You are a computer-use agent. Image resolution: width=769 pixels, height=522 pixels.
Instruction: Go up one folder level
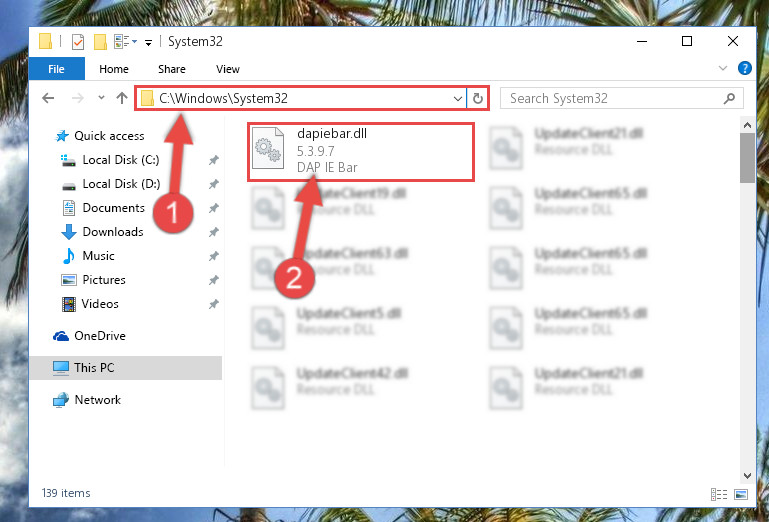(122, 98)
